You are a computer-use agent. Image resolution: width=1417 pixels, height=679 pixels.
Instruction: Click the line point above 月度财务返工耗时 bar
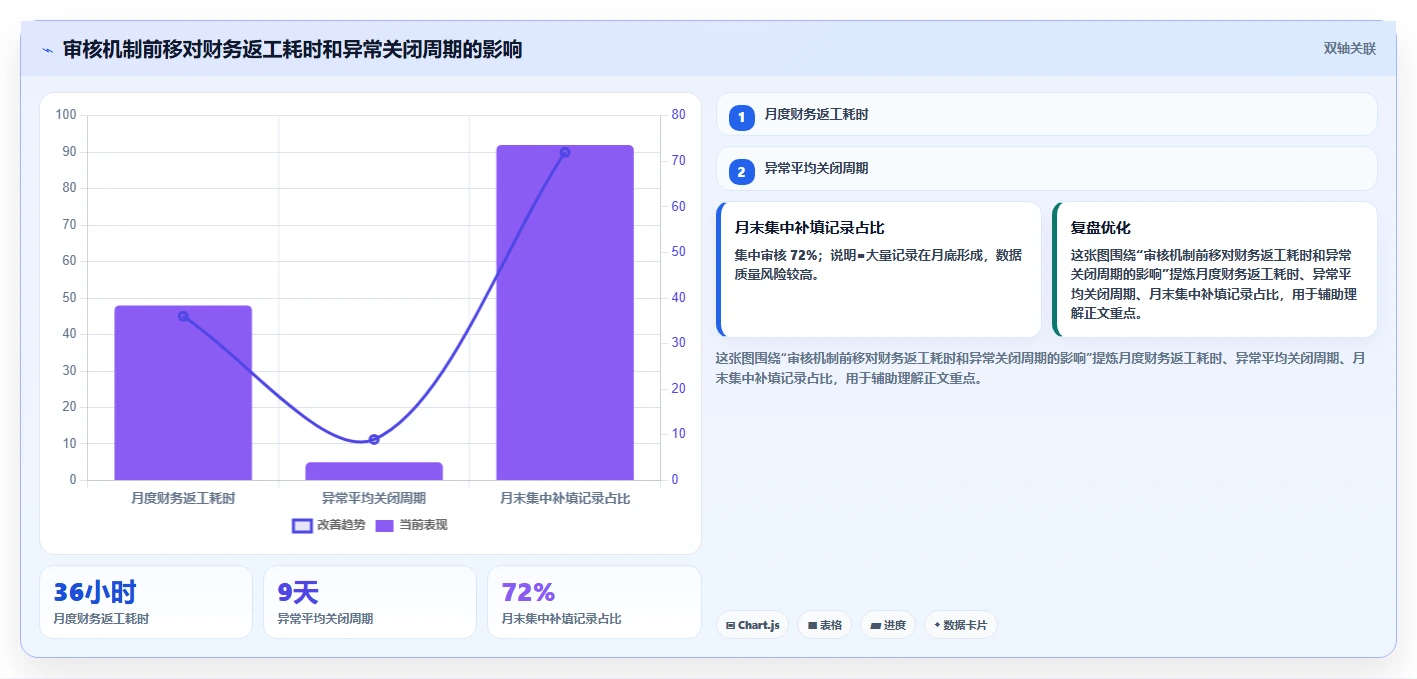coord(183,316)
